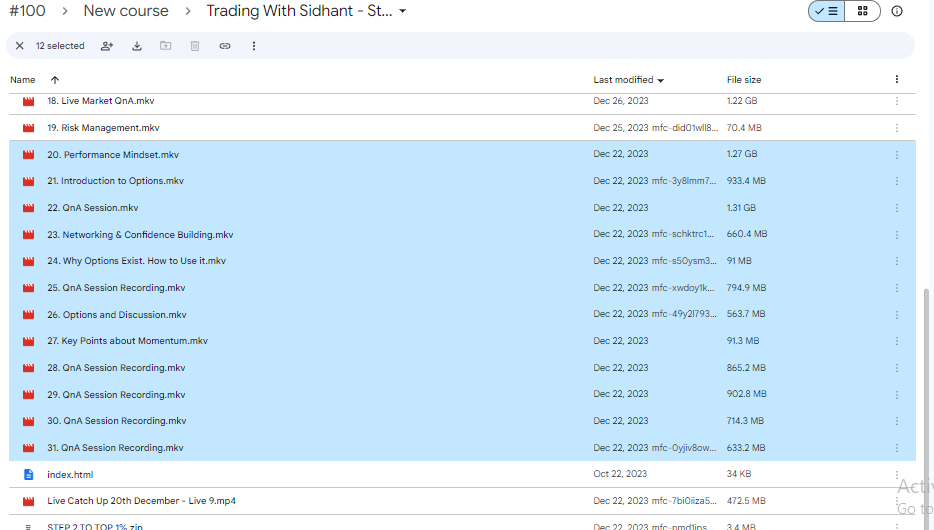This screenshot has width=934, height=530.
Task: Clear the 12 selected items
Action: (19, 46)
